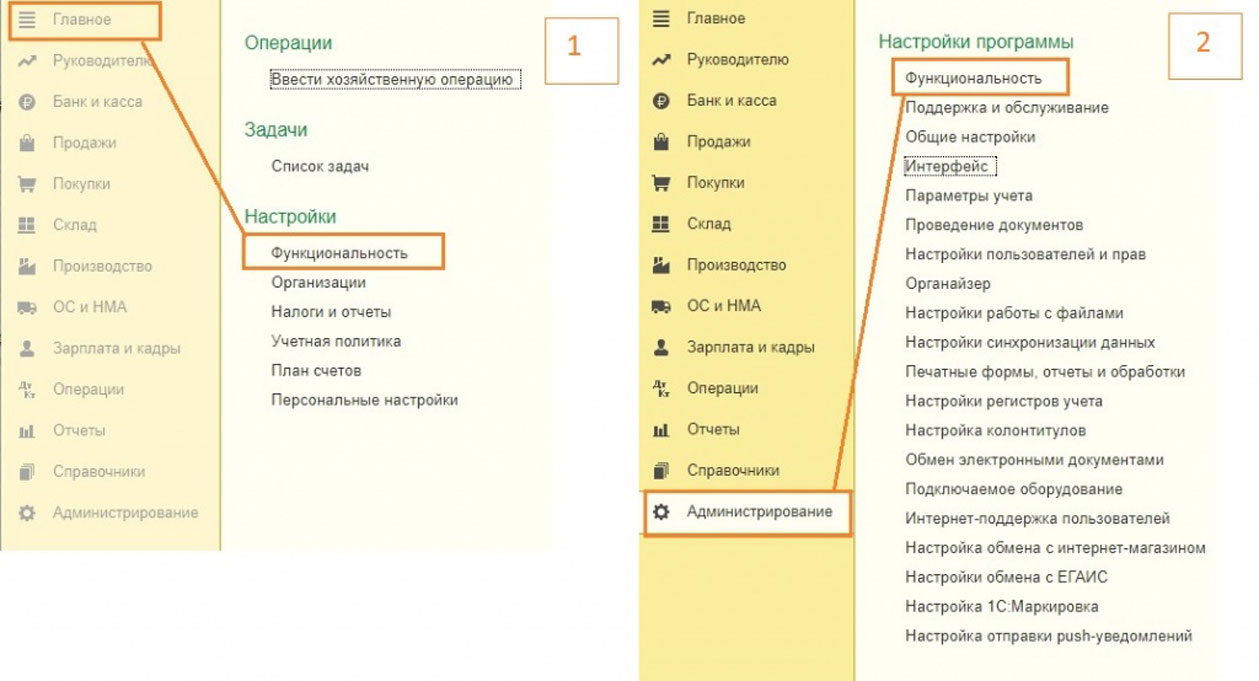
Task: Click the Продажи bag icon in the bright sidebar
Action: click(x=661, y=142)
